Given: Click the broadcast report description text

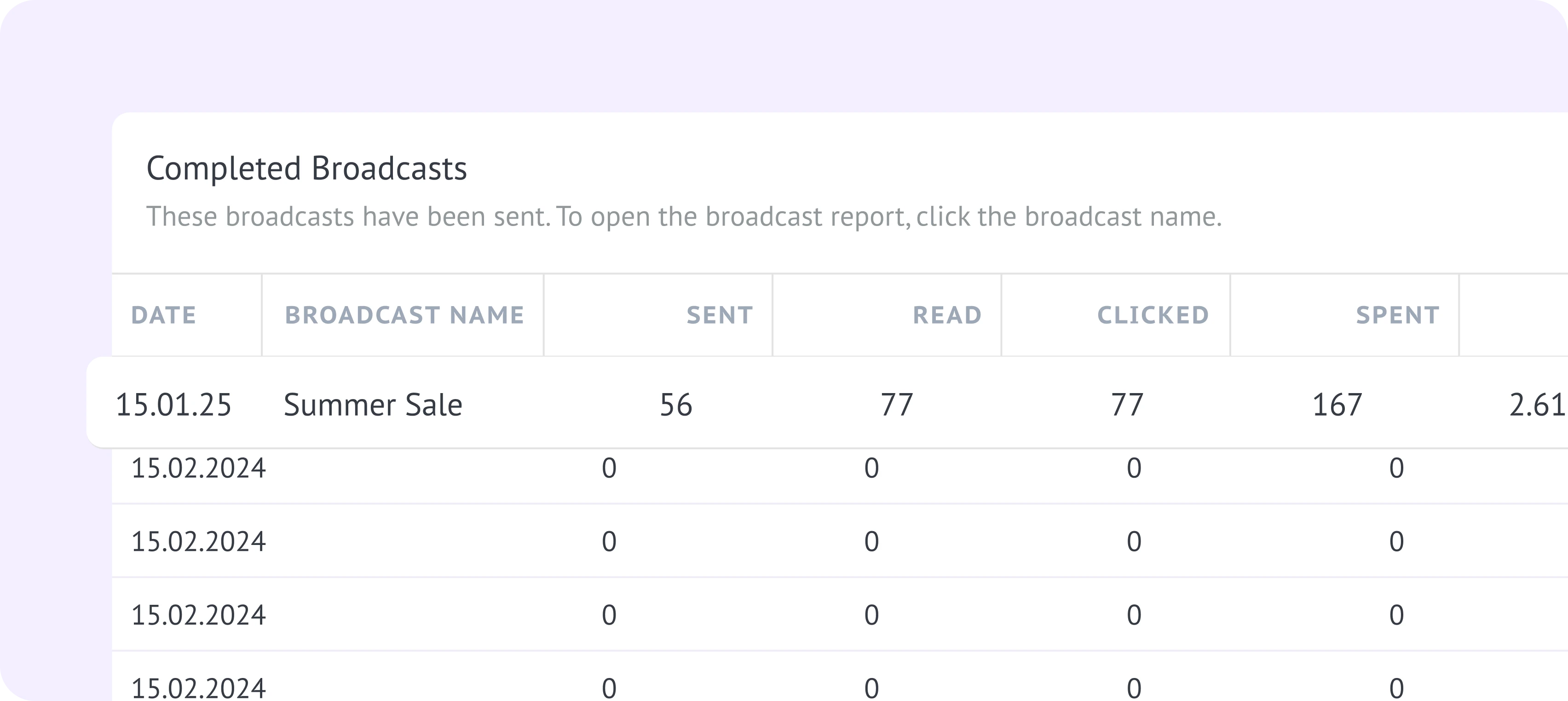Looking at the screenshot, I should (x=684, y=217).
